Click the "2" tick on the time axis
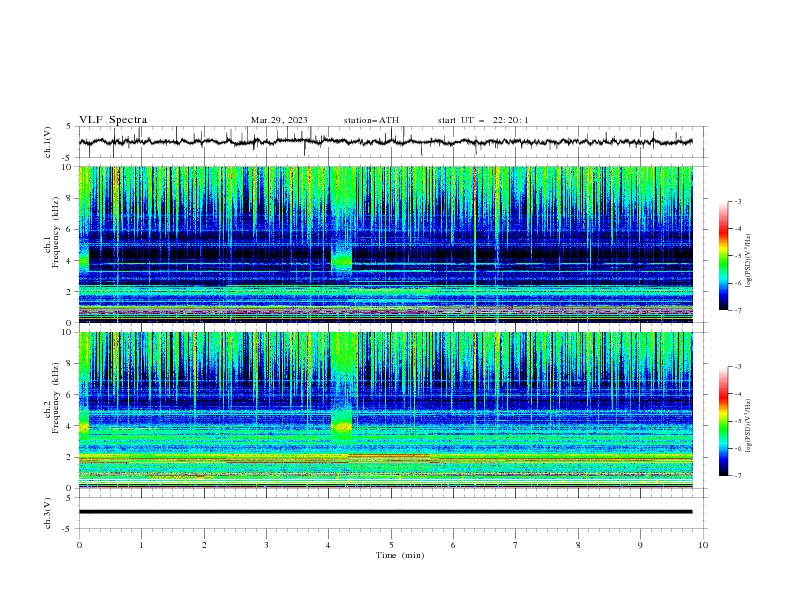This screenshot has height=612, width=792. point(204,545)
